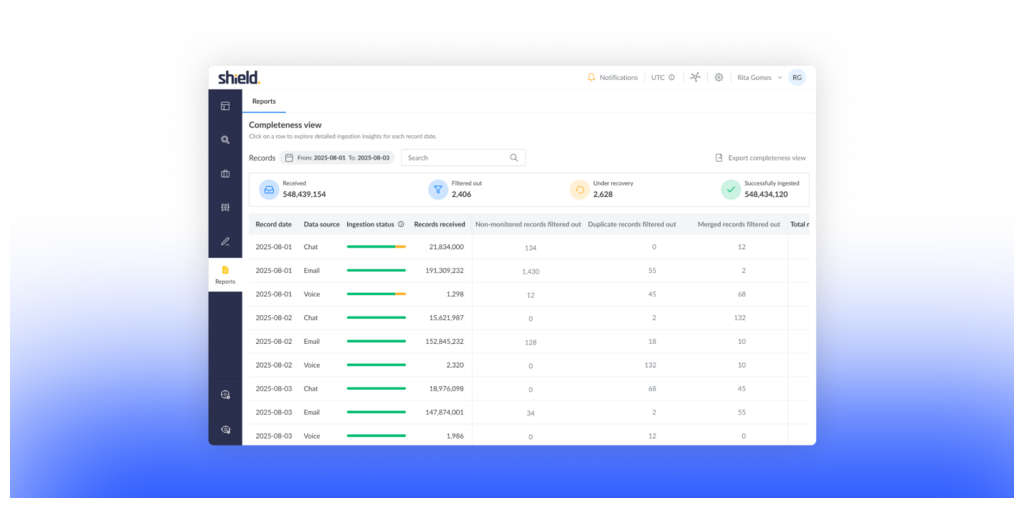Open the briefcase sidebar icon

pos(225,174)
